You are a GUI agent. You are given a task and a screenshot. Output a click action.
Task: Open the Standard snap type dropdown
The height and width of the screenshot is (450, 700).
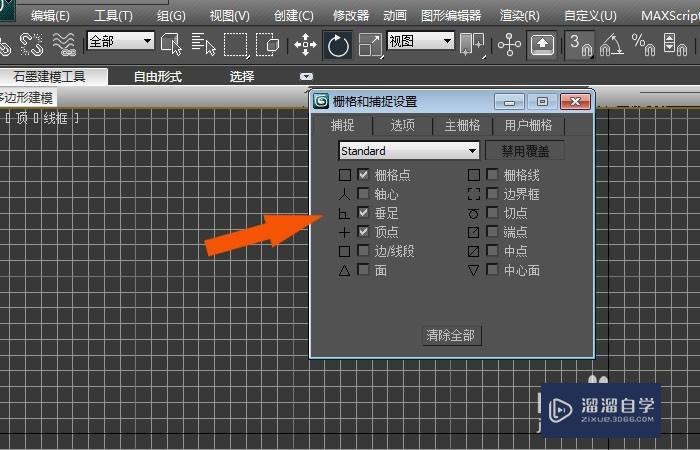pyautogui.click(x=409, y=151)
